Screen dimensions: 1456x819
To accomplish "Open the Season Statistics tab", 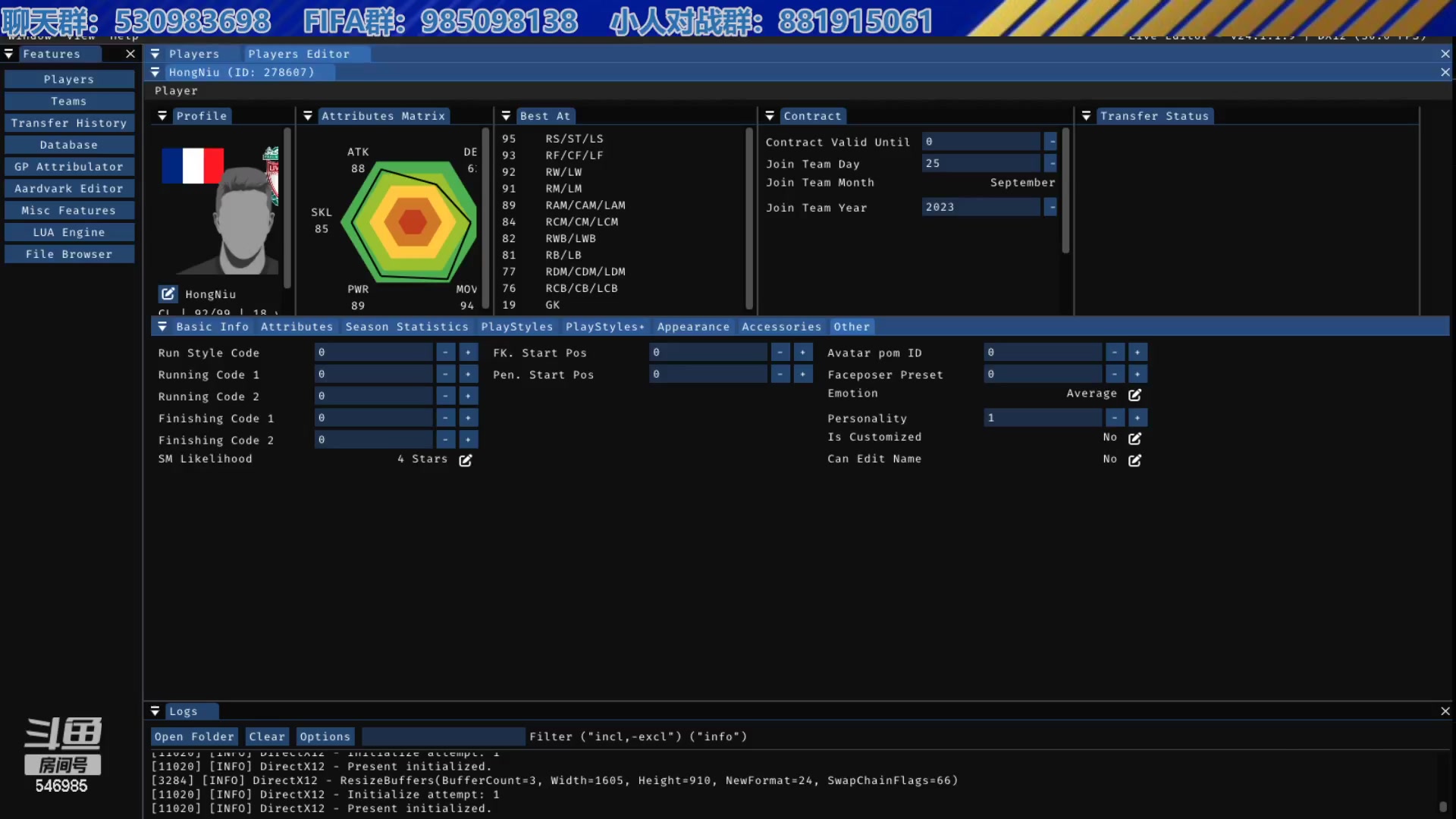I will (x=407, y=327).
